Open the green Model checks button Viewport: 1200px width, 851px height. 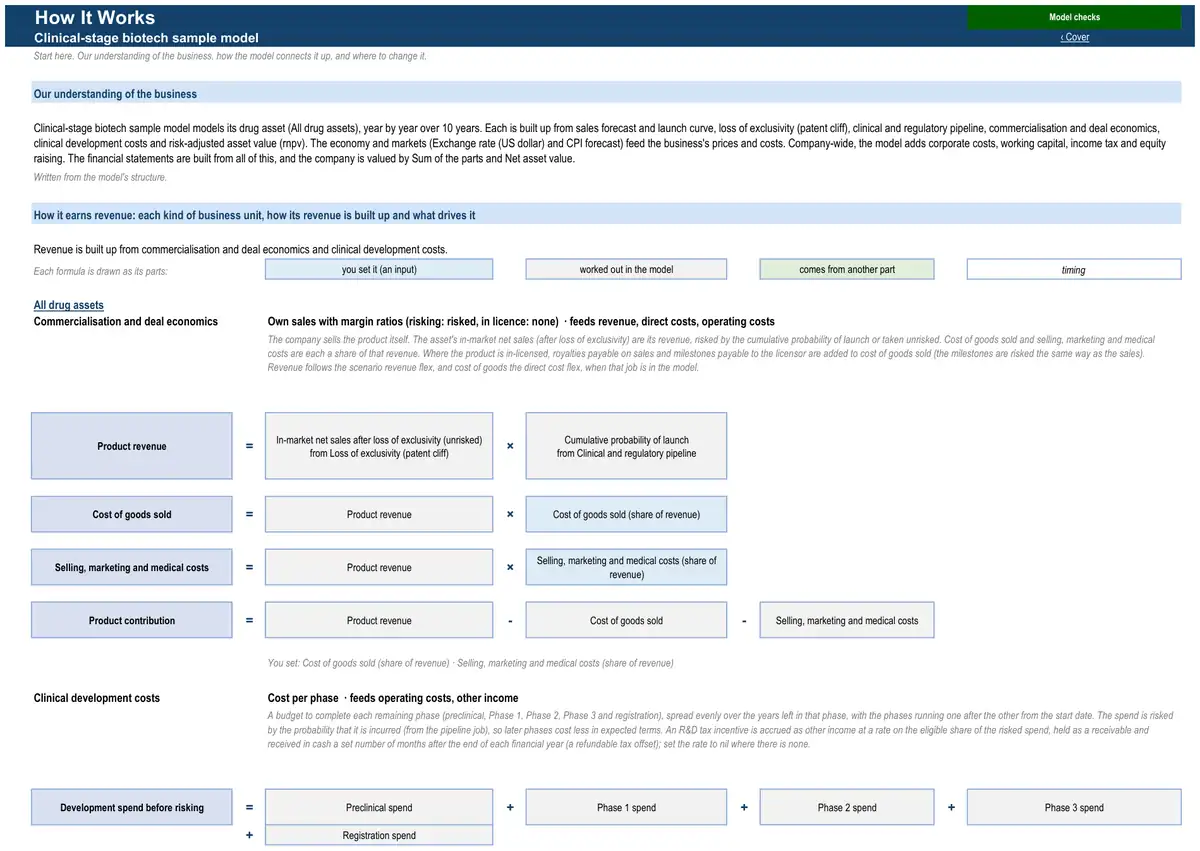coord(1074,17)
